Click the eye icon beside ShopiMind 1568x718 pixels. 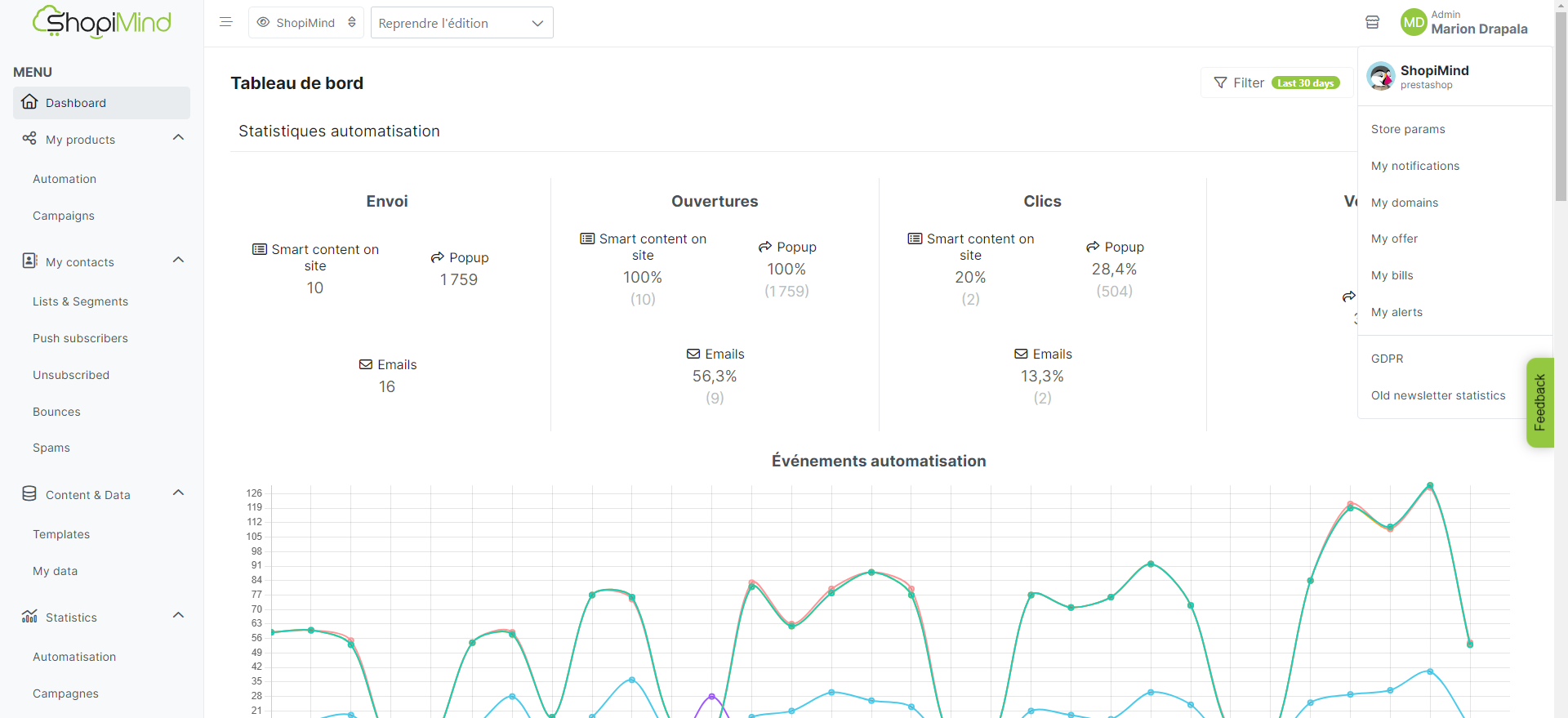coord(263,22)
